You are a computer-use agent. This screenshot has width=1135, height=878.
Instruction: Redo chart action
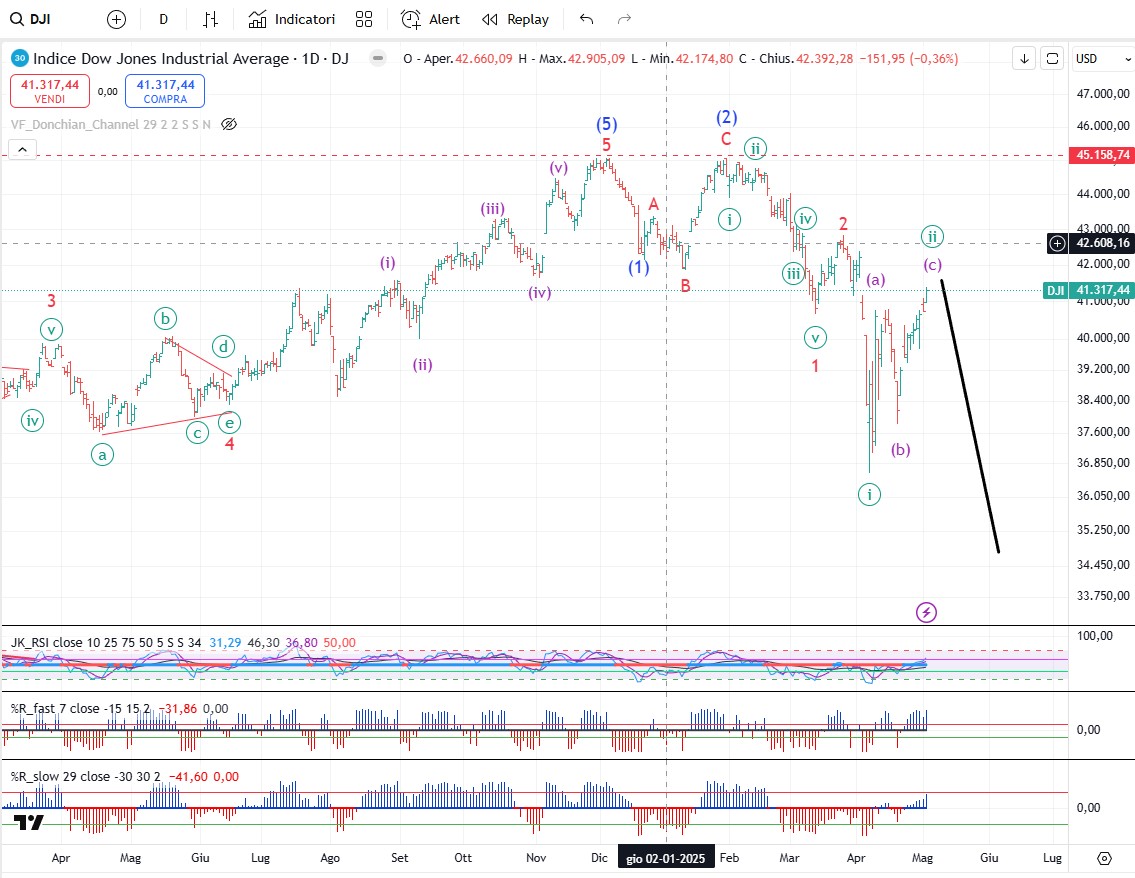point(624,20)
